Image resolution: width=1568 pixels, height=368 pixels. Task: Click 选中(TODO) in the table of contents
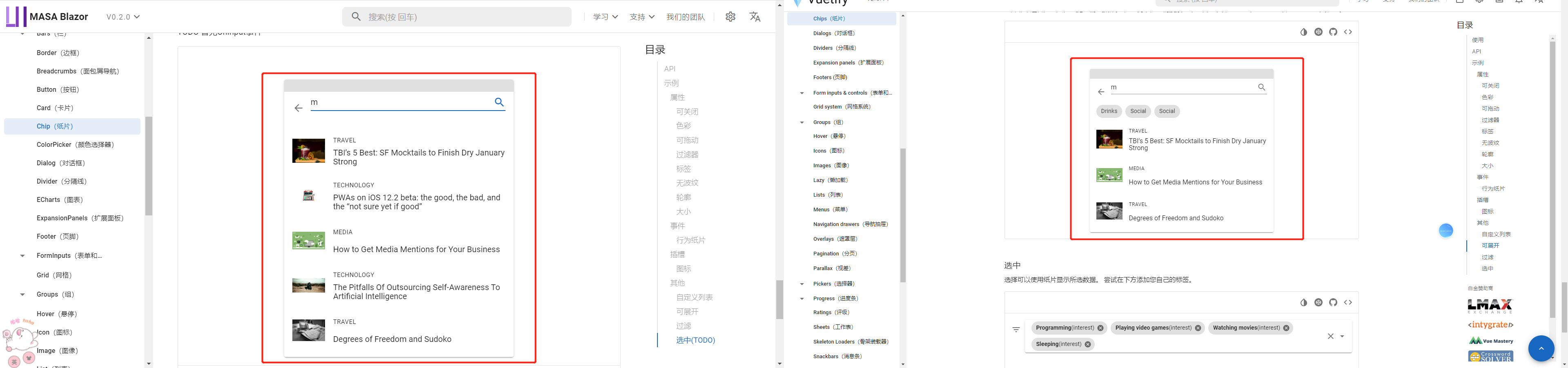[695, 340]
